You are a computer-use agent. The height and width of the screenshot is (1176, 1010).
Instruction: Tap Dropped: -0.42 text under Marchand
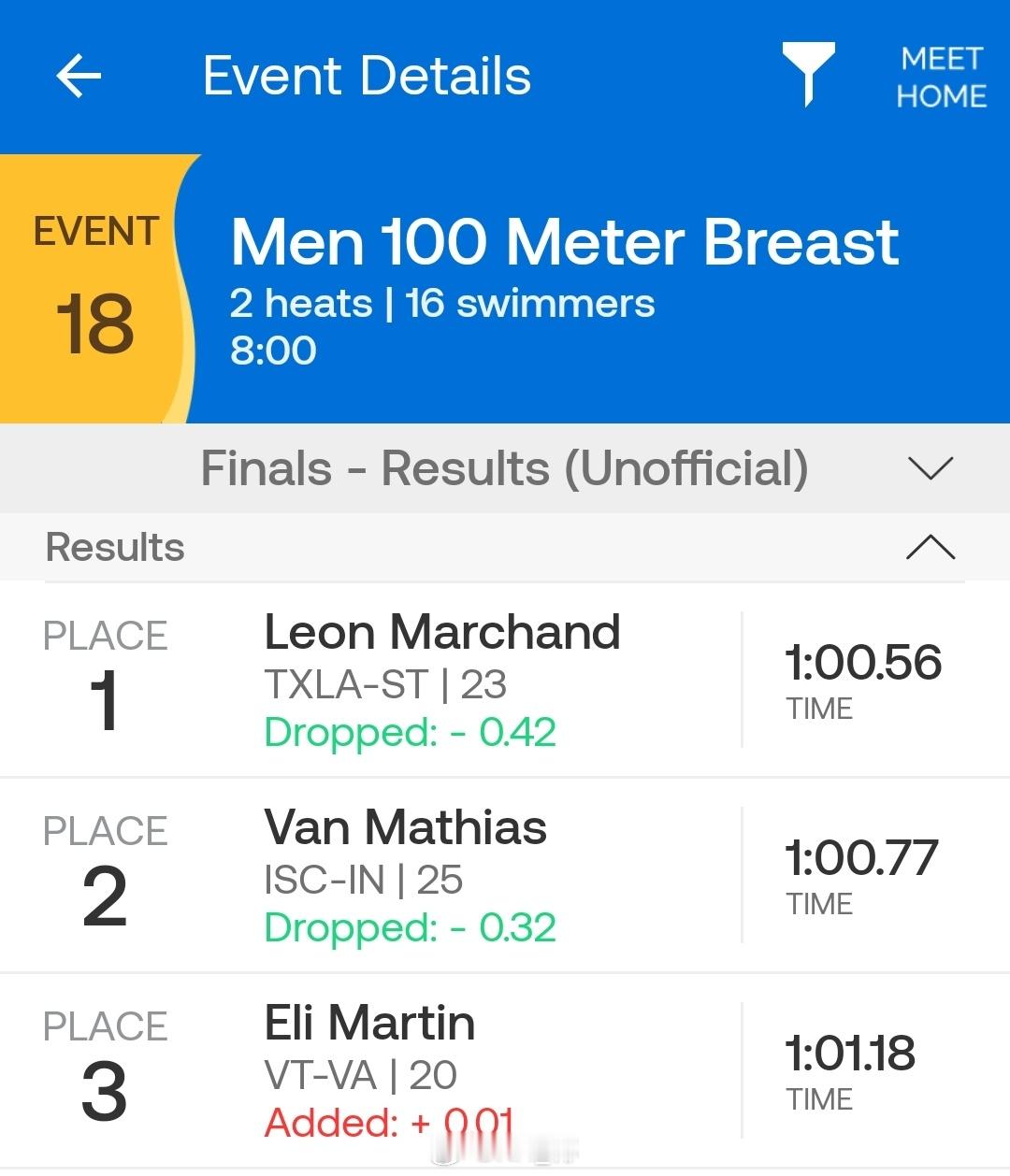(x=410, y=732)
